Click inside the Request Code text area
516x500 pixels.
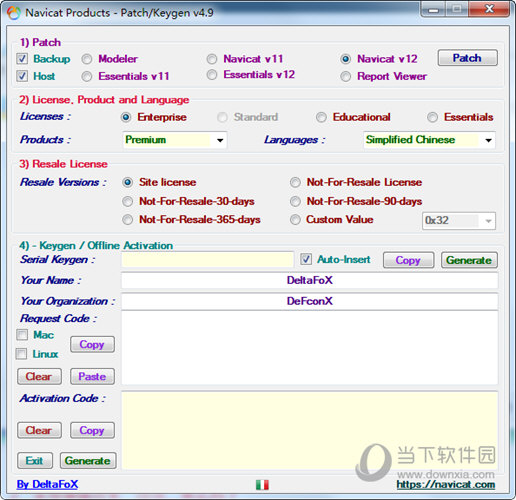[310, 348]
